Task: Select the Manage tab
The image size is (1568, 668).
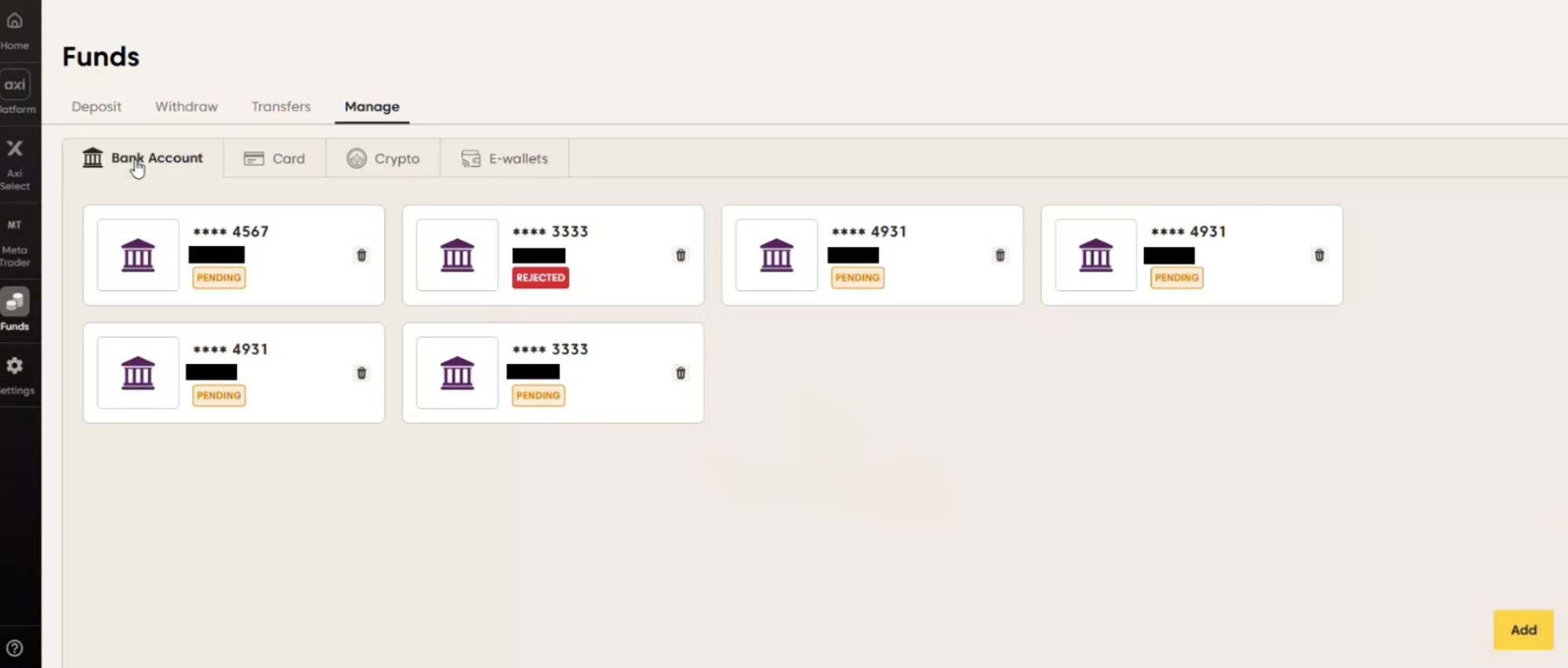Action: click(x=372, y=107)
